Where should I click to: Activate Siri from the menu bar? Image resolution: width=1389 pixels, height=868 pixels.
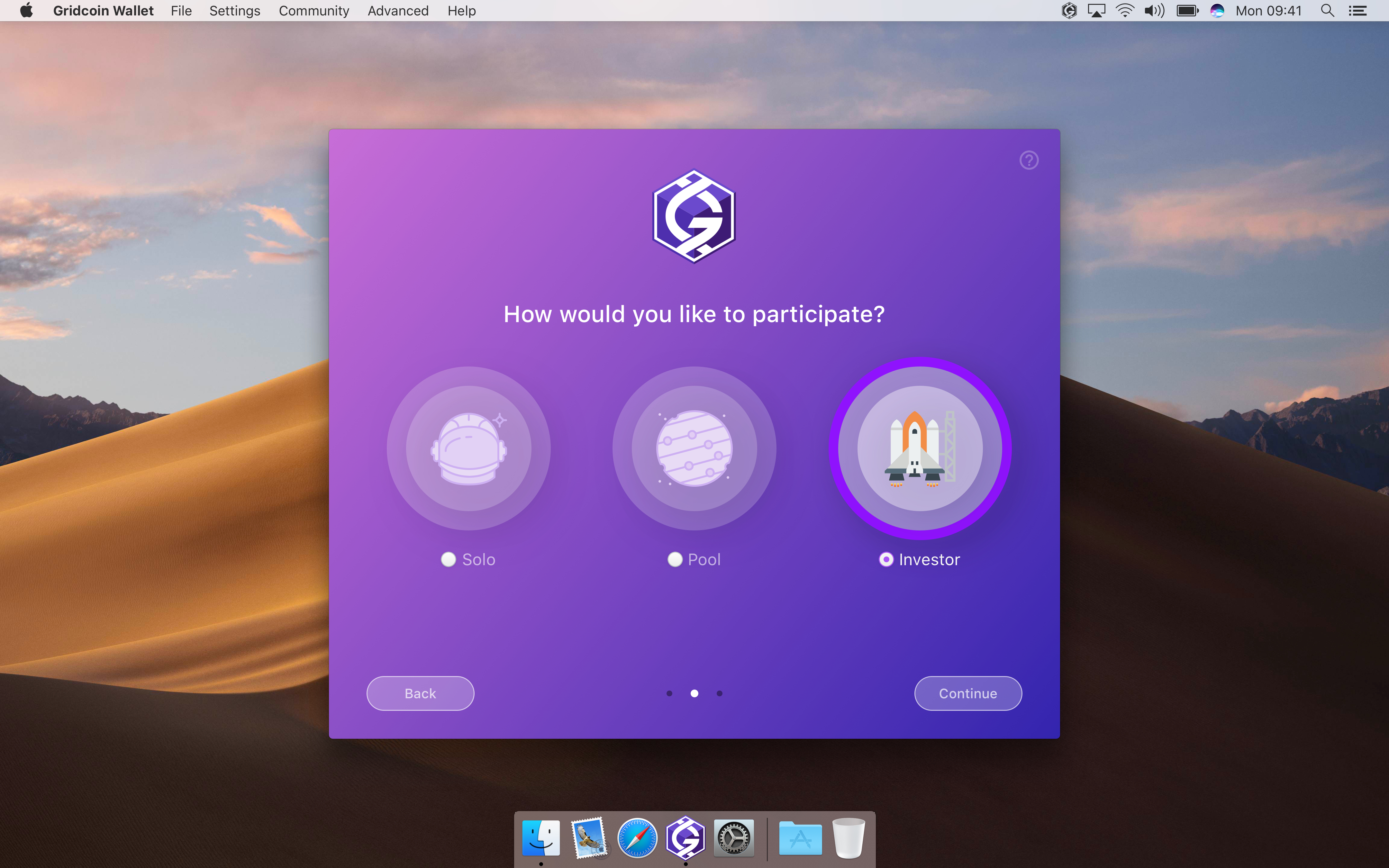[x=1217, y=11]
